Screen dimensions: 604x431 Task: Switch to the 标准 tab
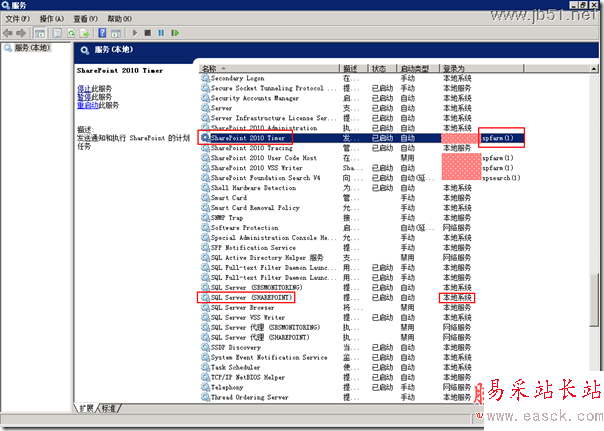tap(110, 408)
